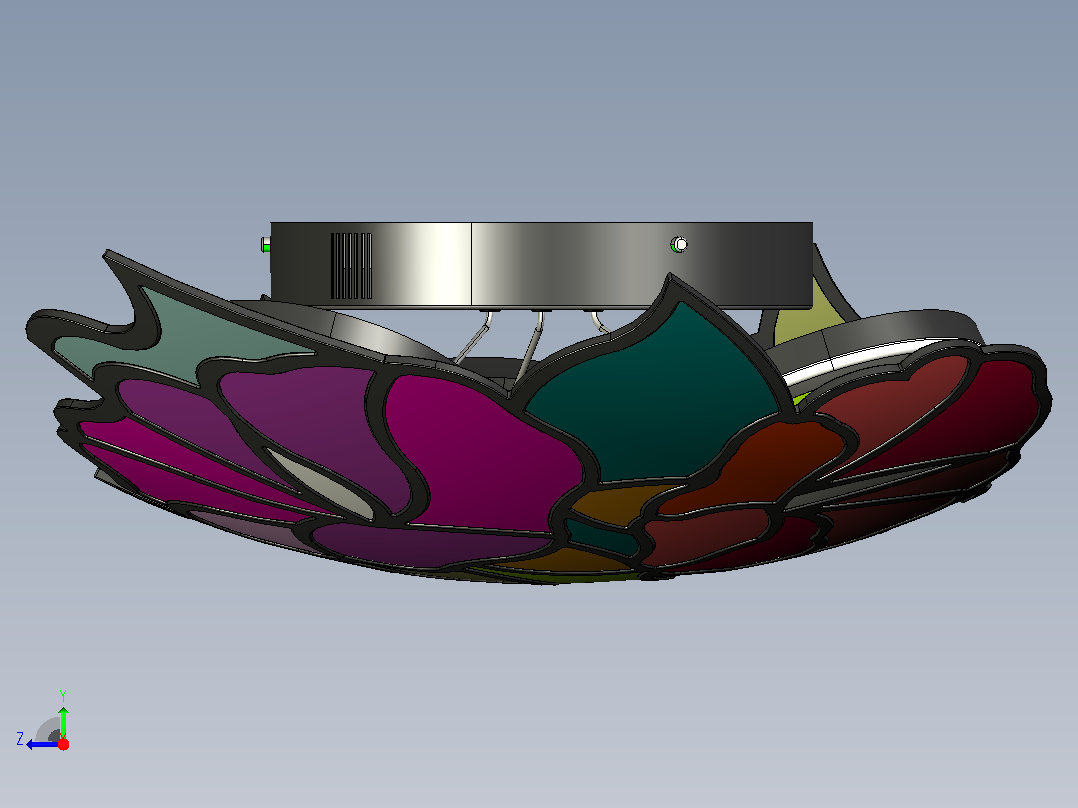Click the "Y" label of the triad
This screenshot has width=1078, height=808.
pos(63,695)
